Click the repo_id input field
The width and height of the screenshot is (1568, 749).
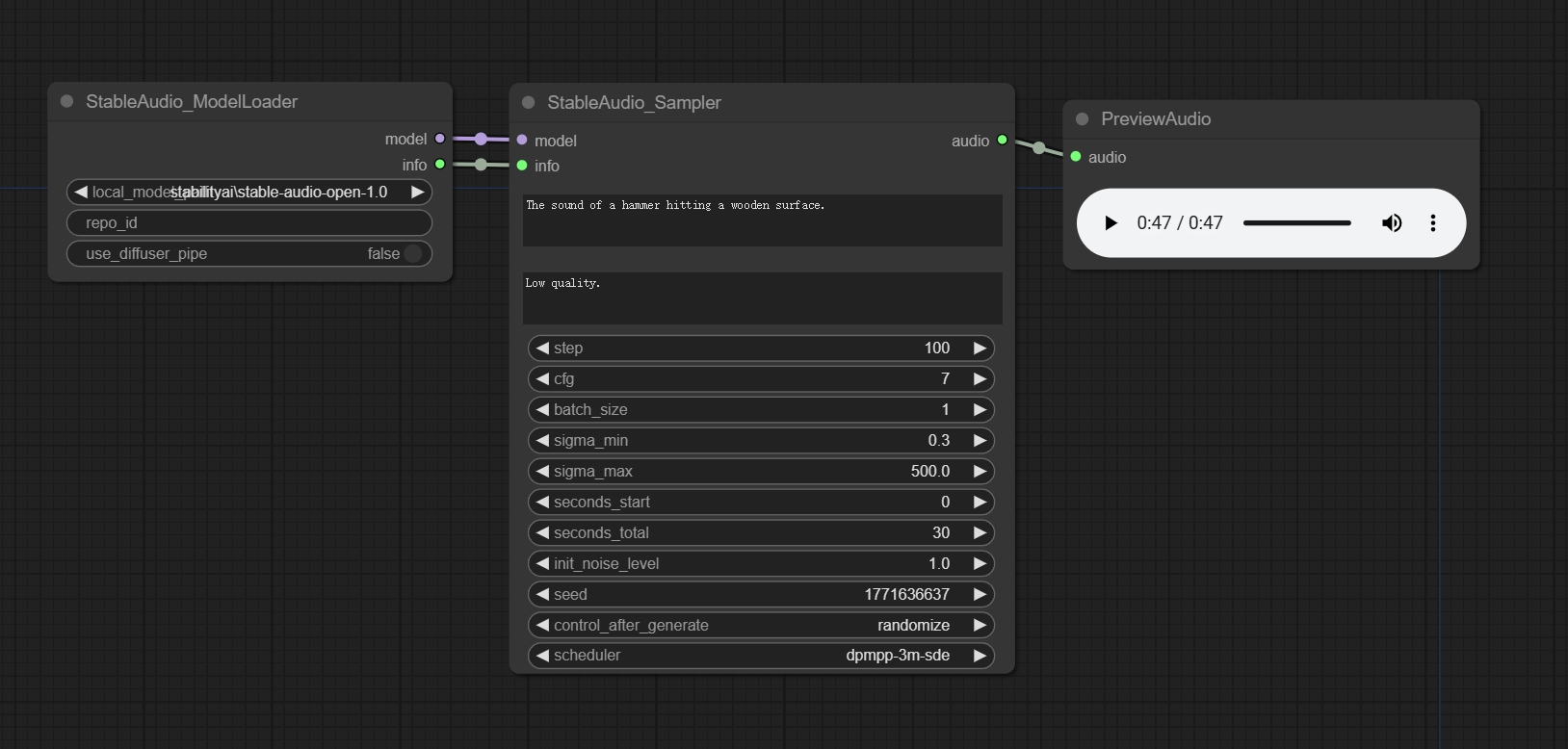(x=249, y=223)
